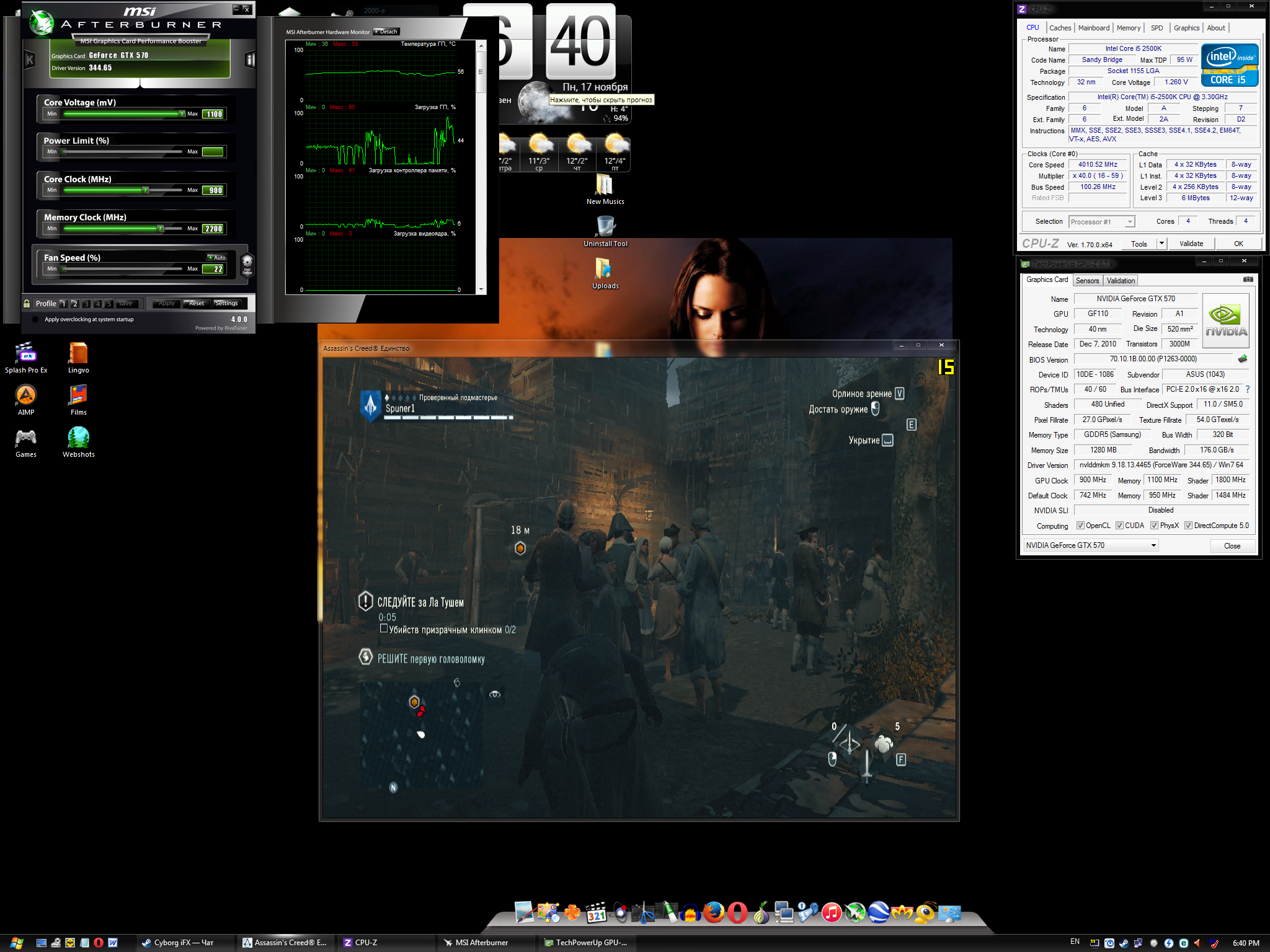The image size is (1270, 952).
Task: Toggle PhysX checkbox in GPU-Z
Action: click(1154, 526)
